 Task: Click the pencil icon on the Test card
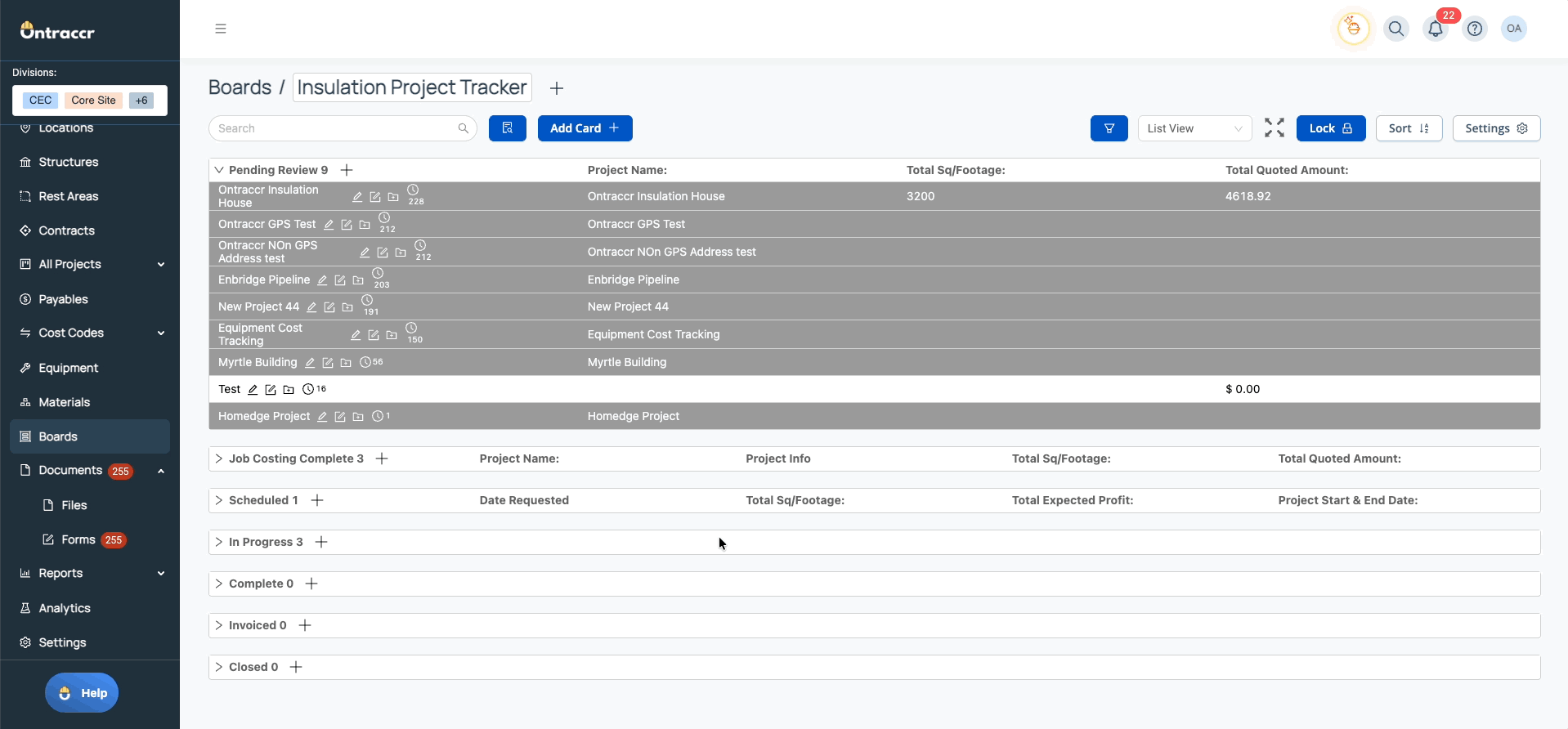(253, 390)
